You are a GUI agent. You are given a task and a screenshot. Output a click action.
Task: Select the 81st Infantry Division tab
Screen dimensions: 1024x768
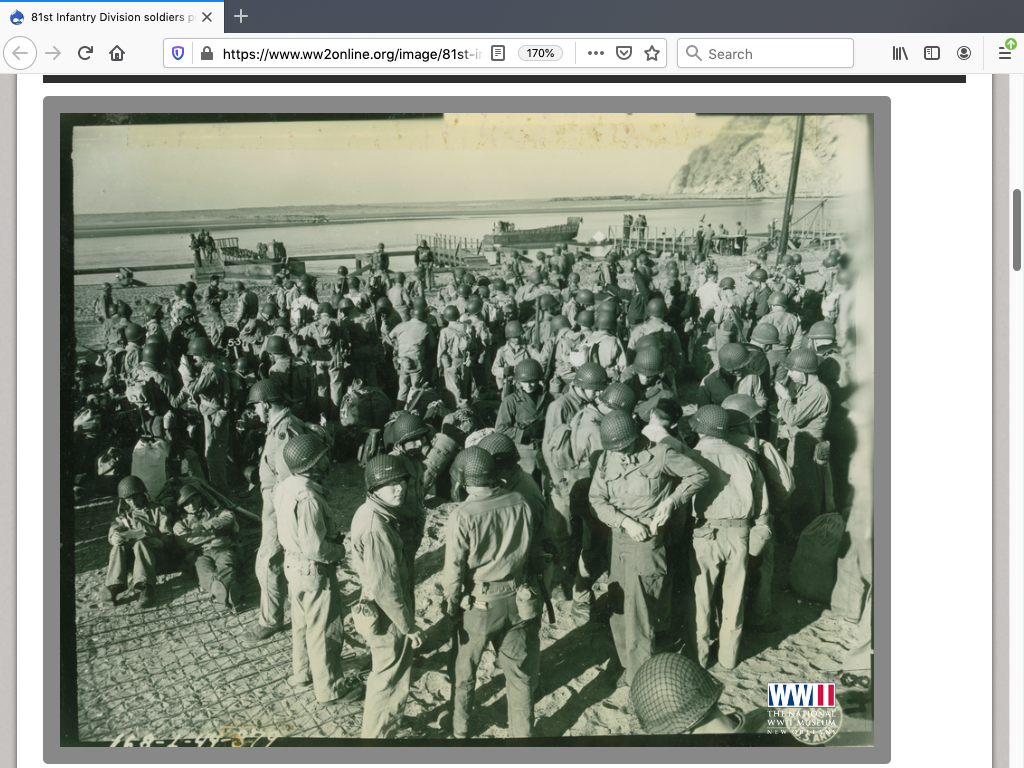click(x=100, y=16)
